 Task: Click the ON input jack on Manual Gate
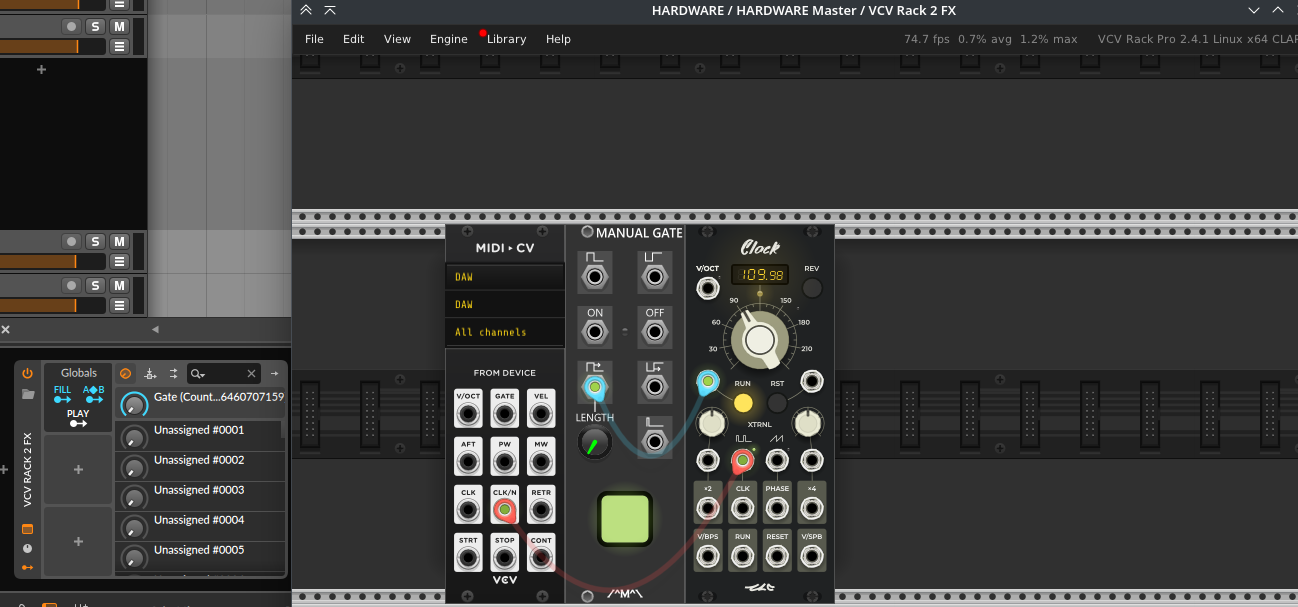tap(595, 333)
